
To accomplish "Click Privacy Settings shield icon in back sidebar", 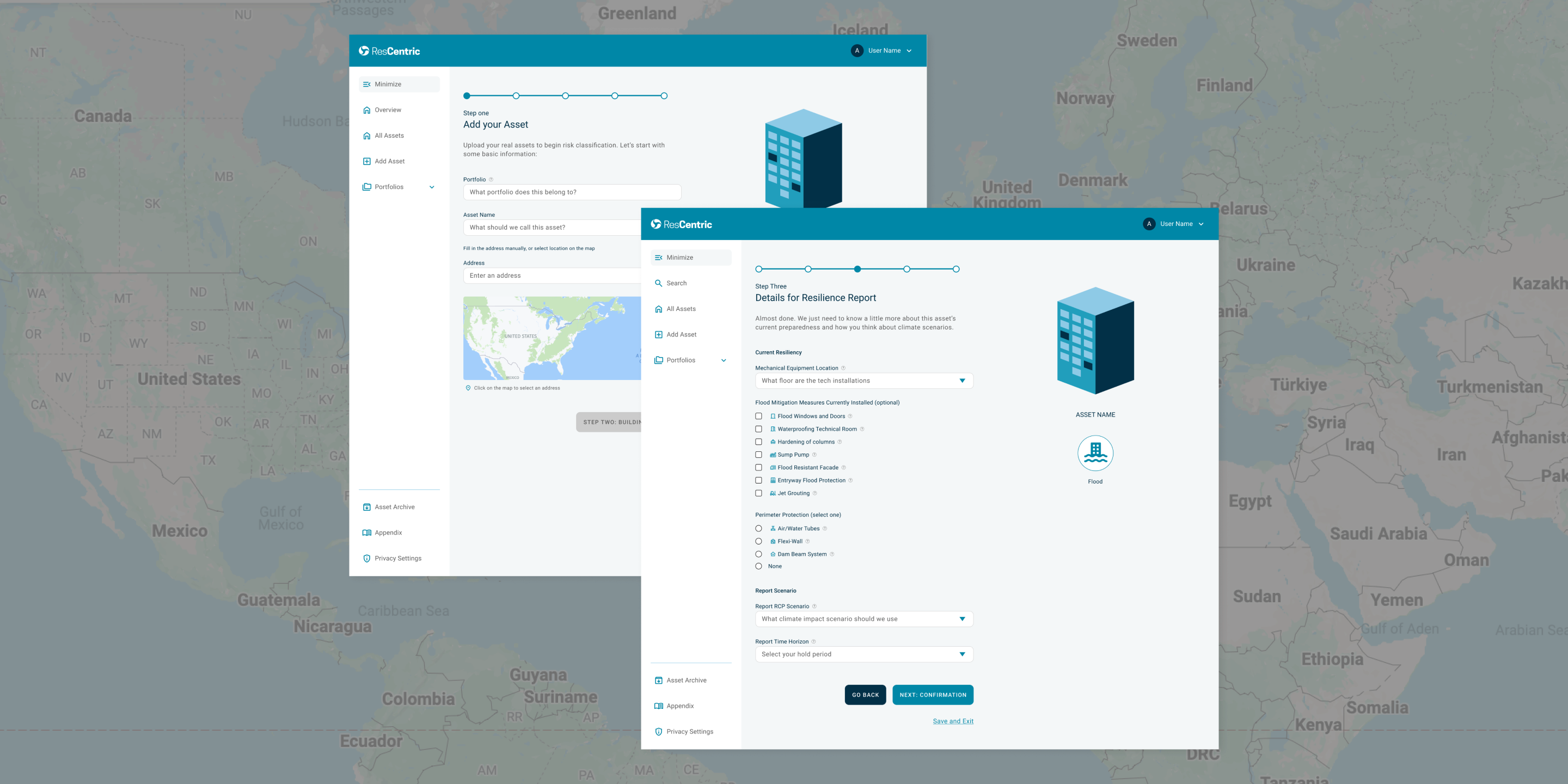I will [366, 558].
